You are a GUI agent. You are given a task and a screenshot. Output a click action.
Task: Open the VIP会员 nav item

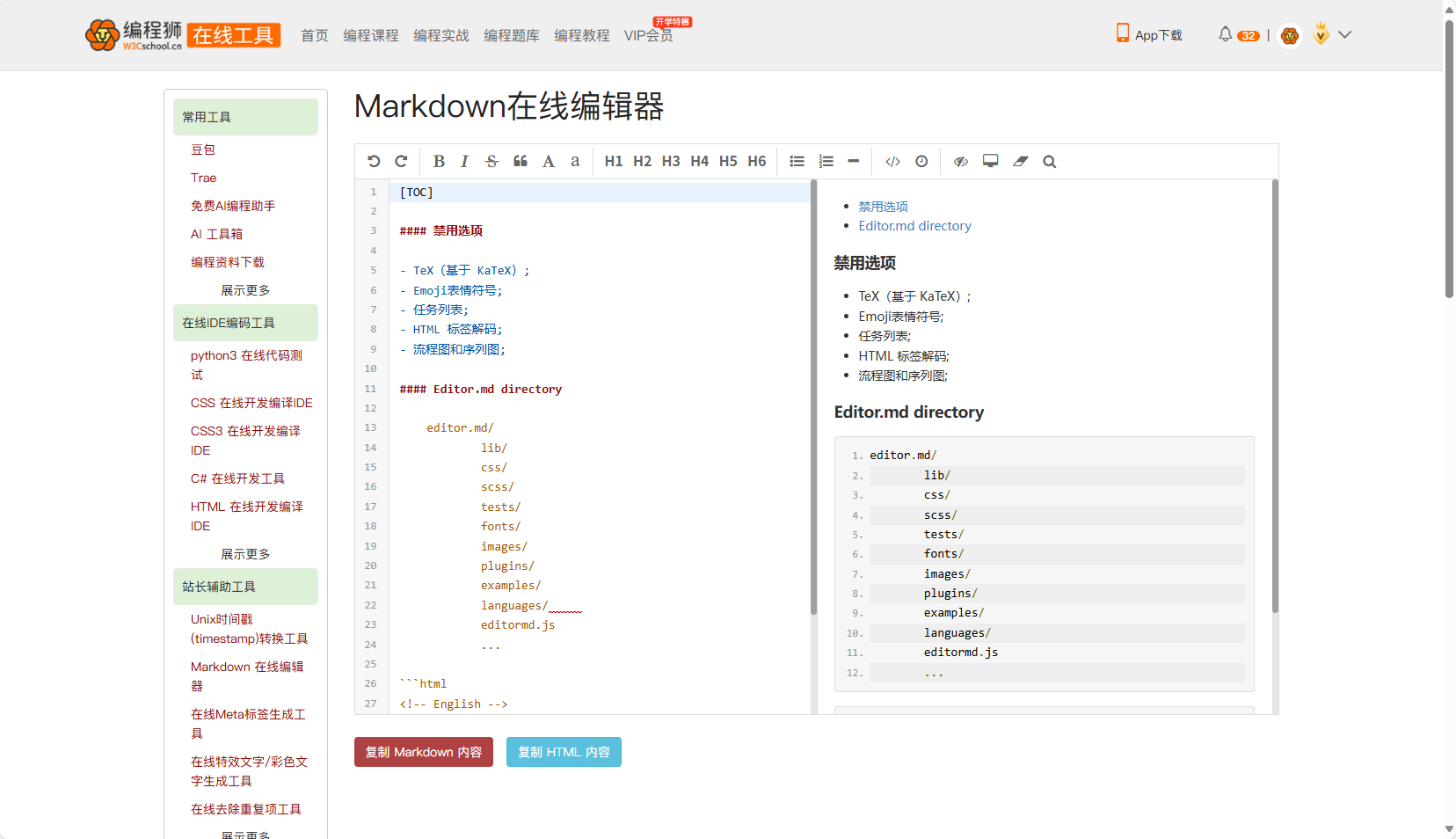tap(649, 35)
